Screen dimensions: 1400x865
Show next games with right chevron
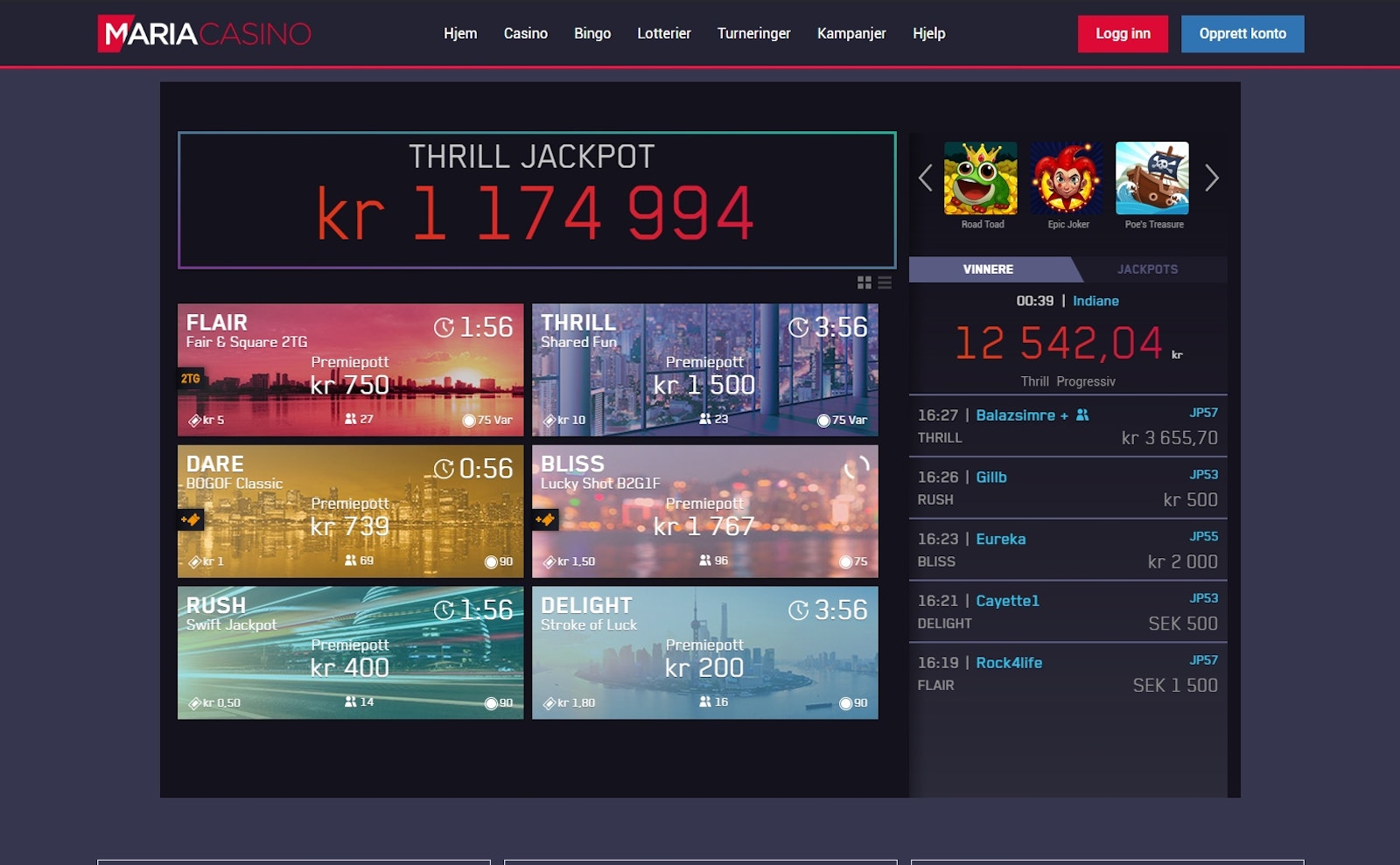(1212, 178)
